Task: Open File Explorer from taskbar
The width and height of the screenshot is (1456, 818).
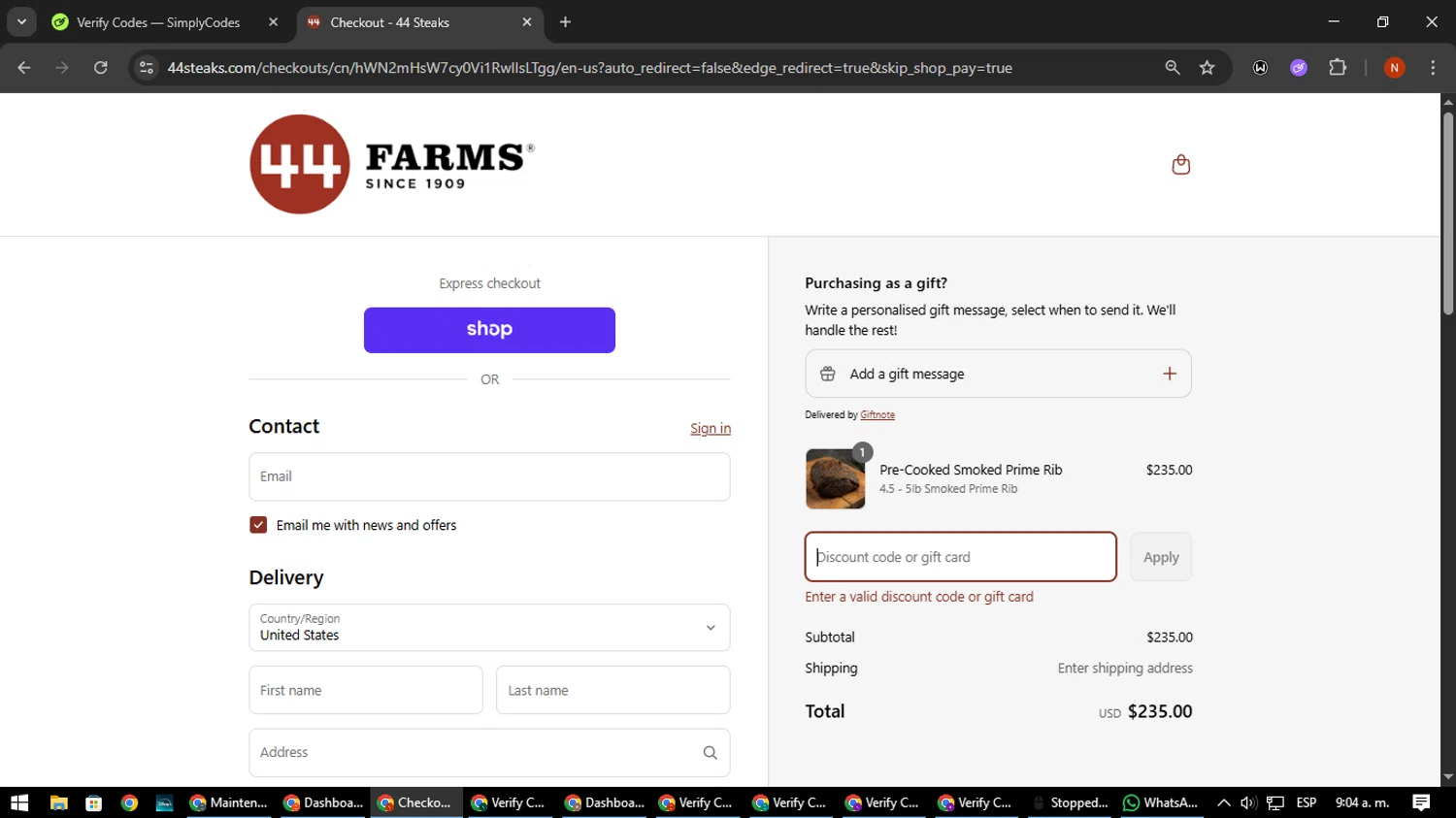Action: [x=58, y=802]
